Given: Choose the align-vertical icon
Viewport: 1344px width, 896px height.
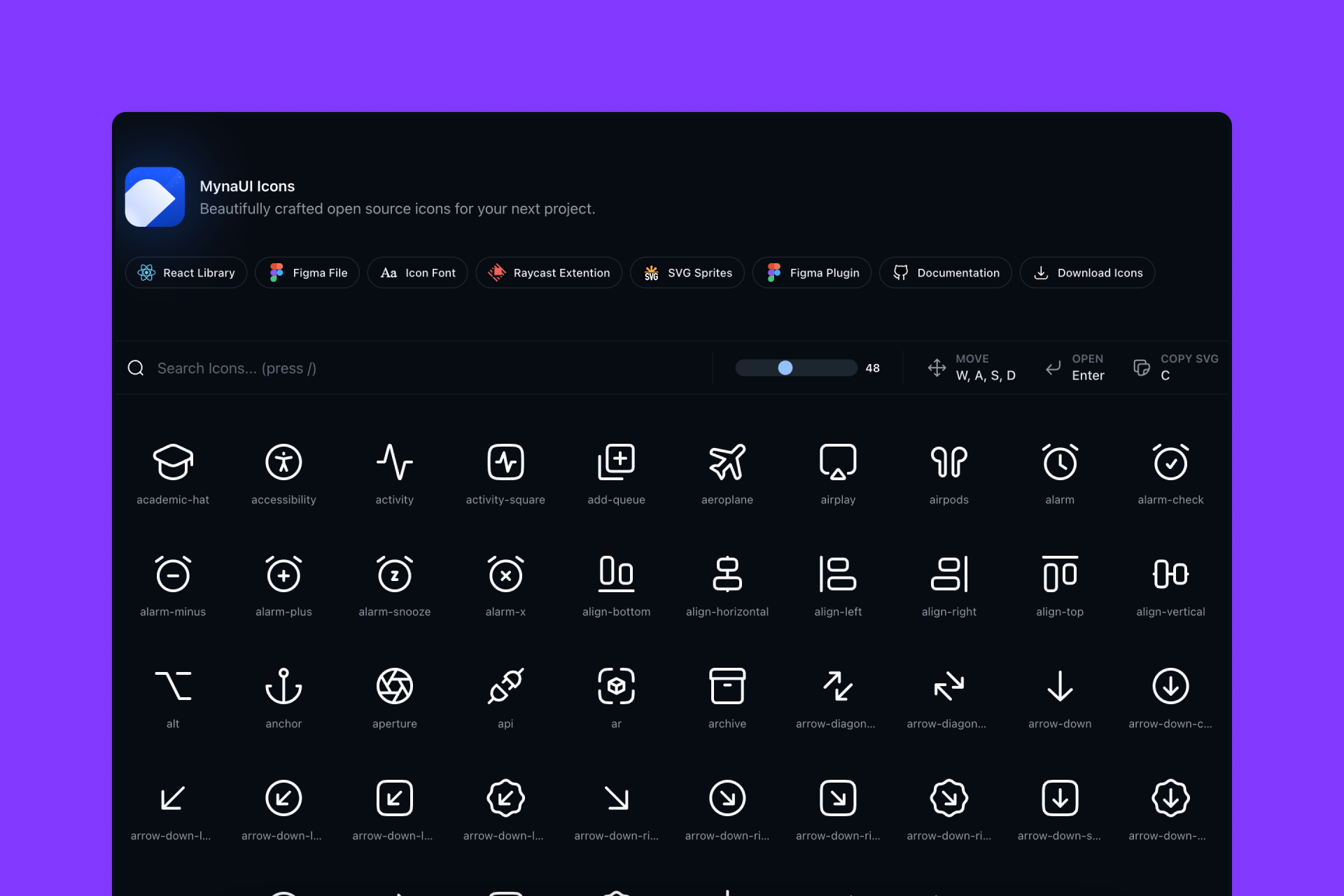Looking at the screenshot, I should [x=1170, y=574].
